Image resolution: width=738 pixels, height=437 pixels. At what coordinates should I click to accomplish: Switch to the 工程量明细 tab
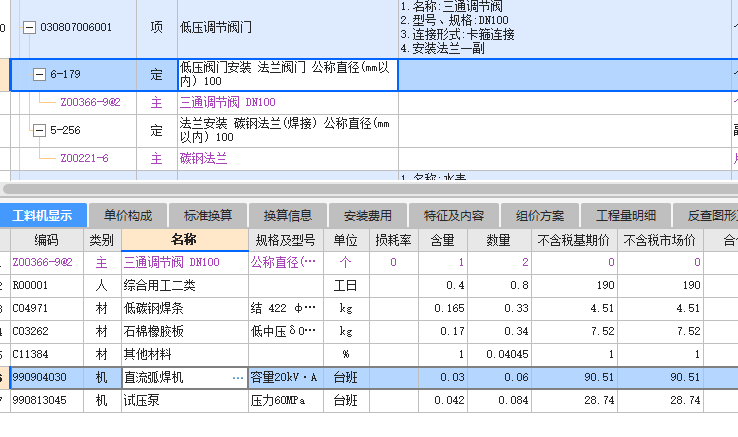point(626,216)
